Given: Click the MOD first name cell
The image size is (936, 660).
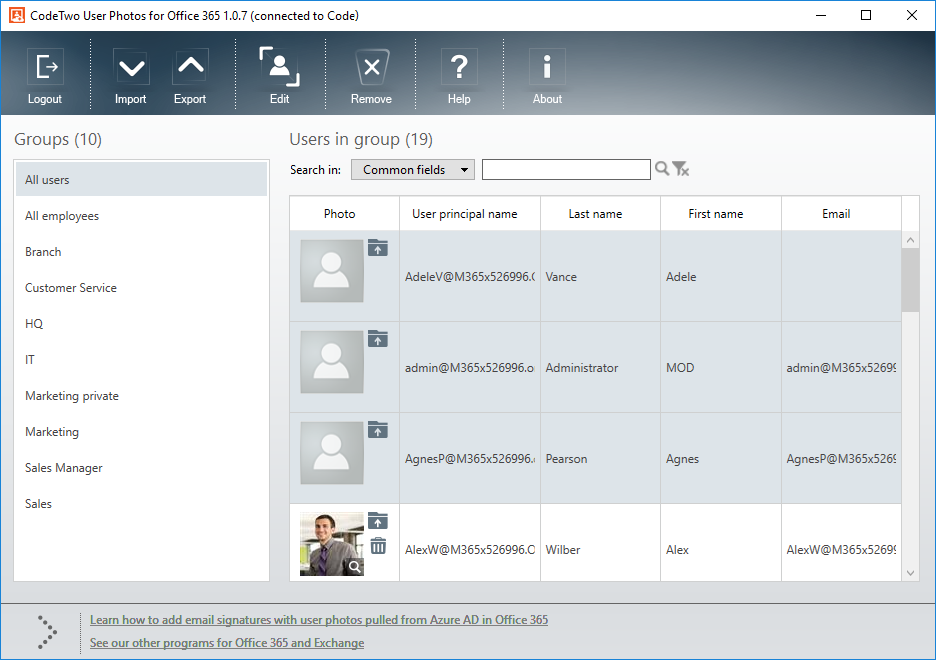Looking at the screenshot, I should (721, 368).
